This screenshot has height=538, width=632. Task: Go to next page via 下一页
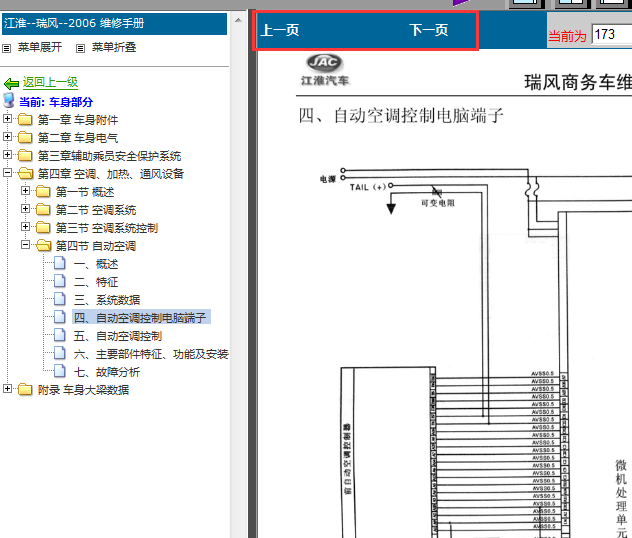(428, 30)
